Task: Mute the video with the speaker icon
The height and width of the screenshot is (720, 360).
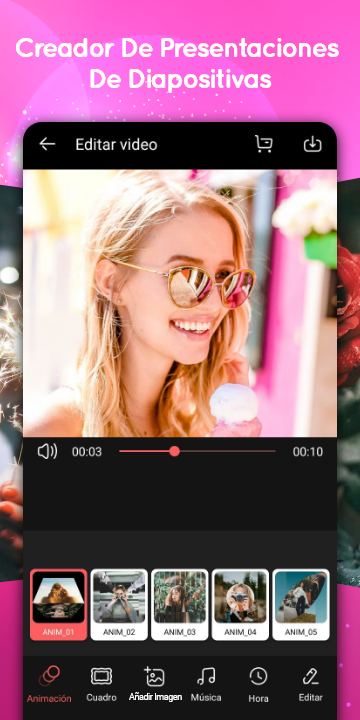Action: click(47, 452)
